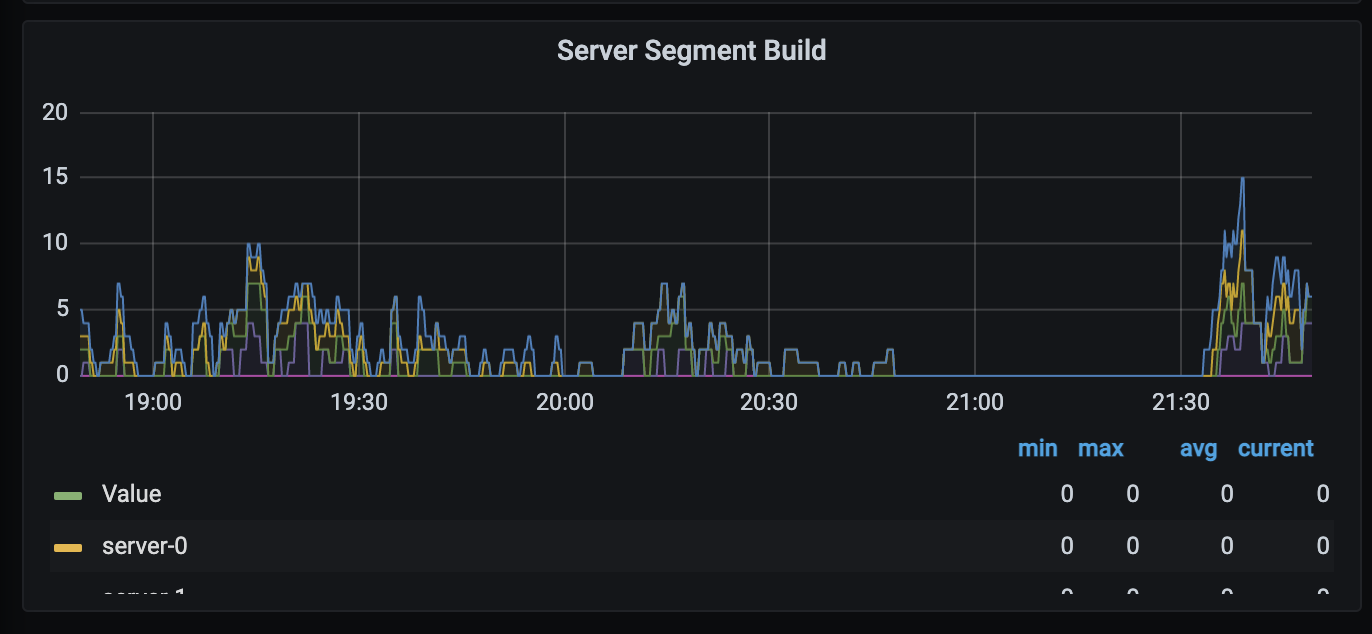Sort legend by max column header
Image resolution: width=1372 pixels, height=634 pixels.
click(x=1100, y=448)
